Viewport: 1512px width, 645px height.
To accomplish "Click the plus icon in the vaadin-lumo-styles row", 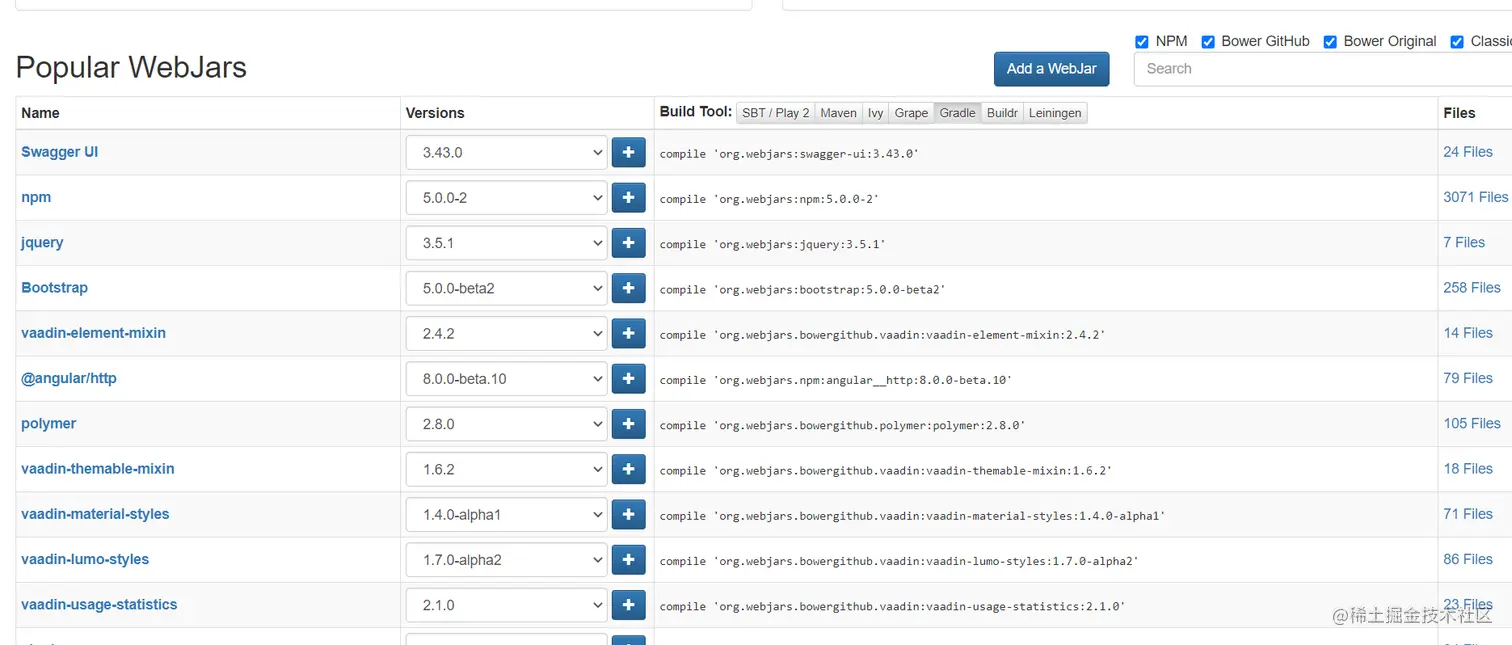I will coord(628,559).
